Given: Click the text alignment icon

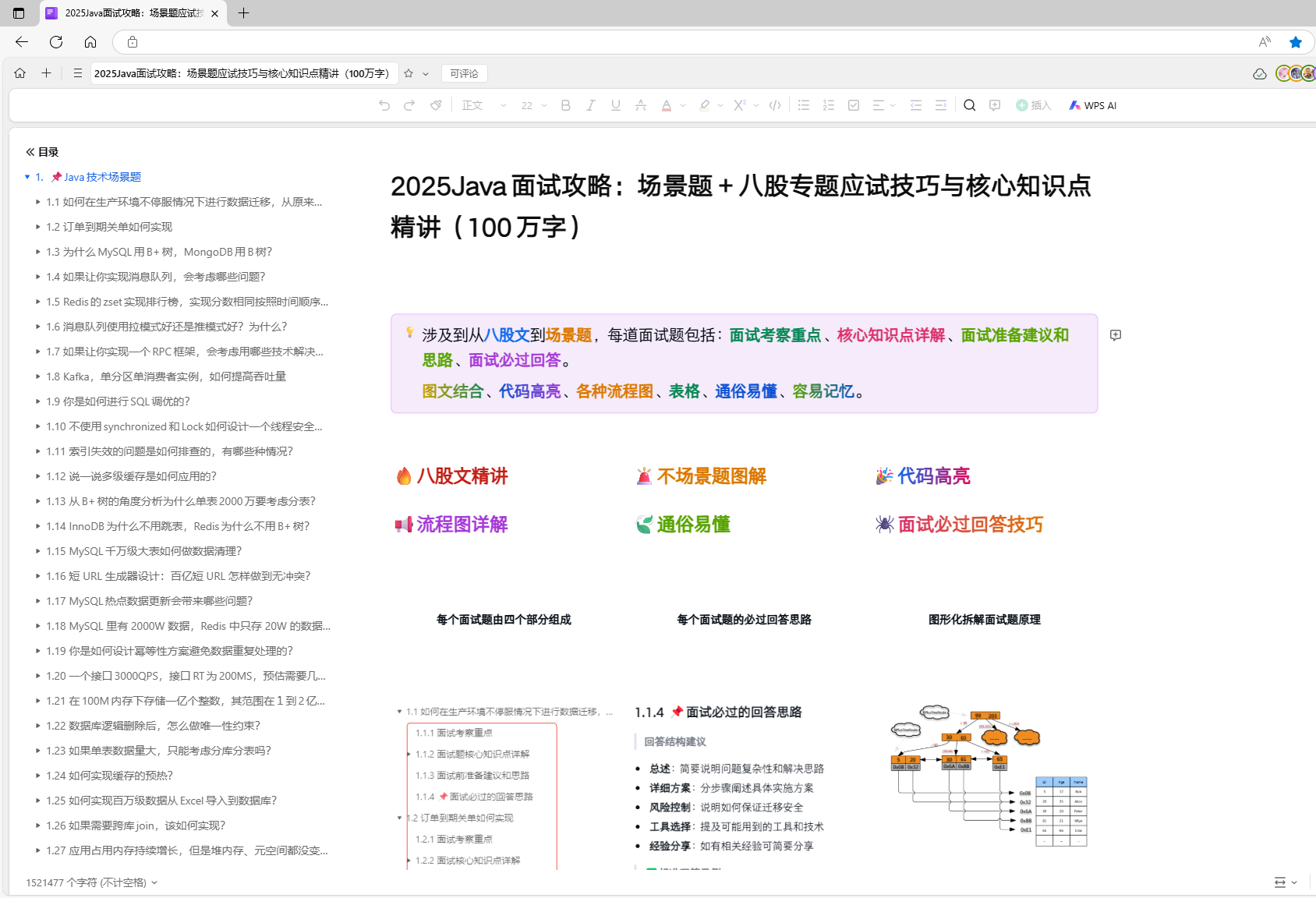Looking at the screenshot, I should [879, 105].
